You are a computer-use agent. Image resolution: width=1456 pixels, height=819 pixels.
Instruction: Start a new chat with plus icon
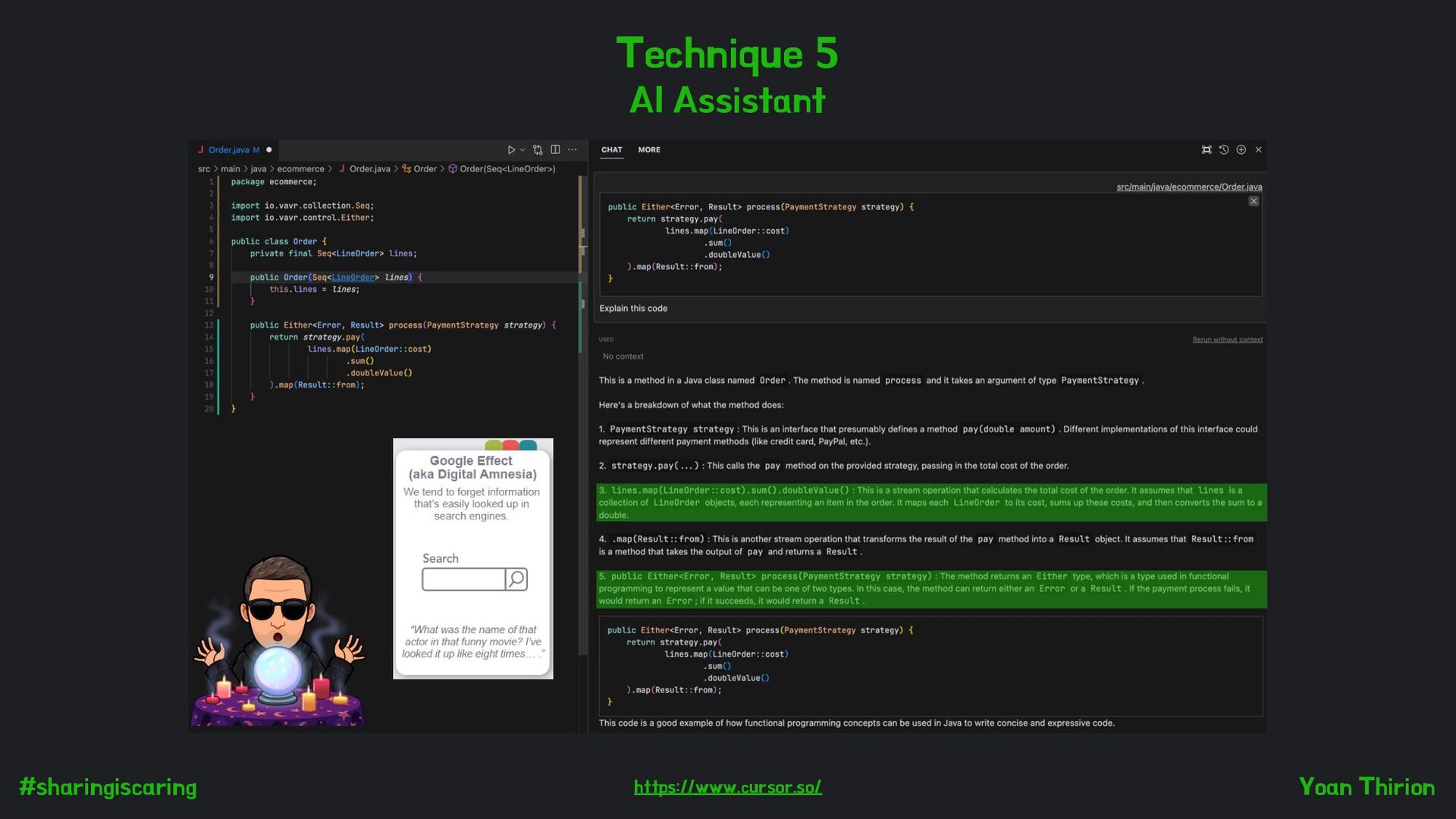(x=1241, y=150)
